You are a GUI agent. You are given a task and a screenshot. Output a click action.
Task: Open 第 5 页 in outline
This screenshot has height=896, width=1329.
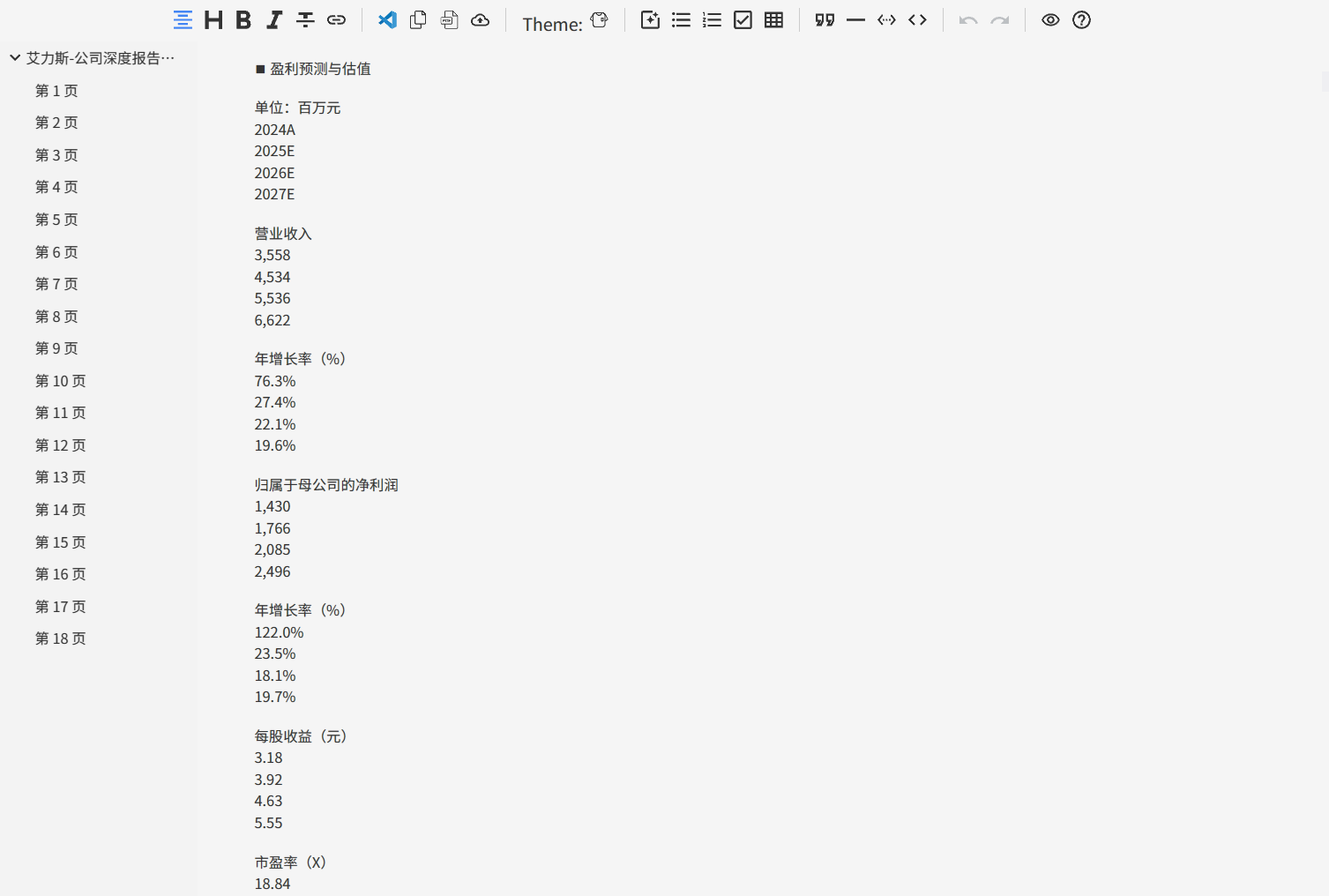tap(56, 220)
